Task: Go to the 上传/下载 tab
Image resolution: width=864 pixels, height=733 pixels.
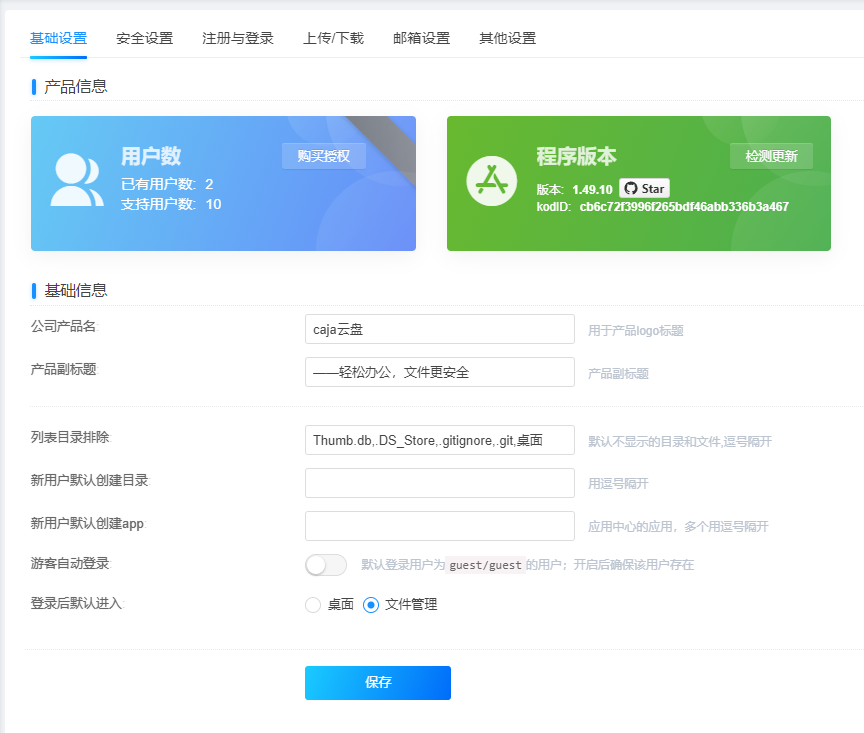Action: pyautogui.click(x=333, y=39)
